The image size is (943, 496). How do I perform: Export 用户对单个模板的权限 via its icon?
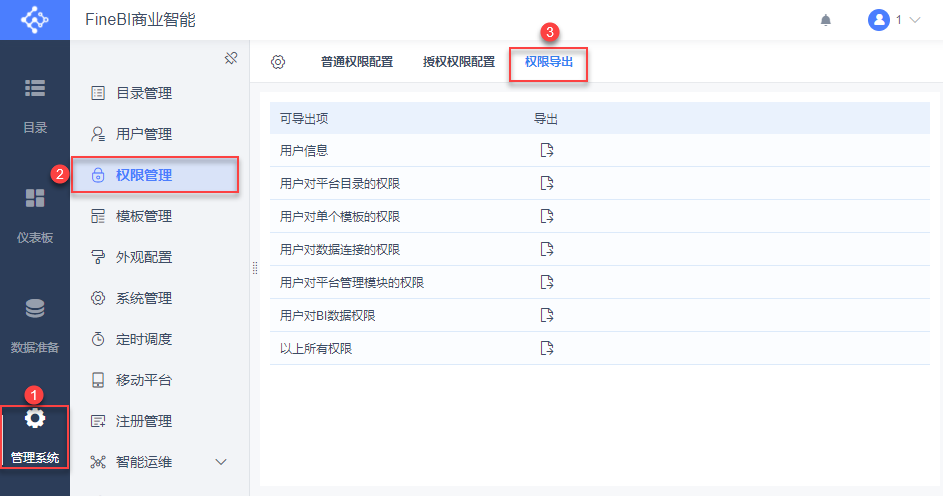(547, 216)
